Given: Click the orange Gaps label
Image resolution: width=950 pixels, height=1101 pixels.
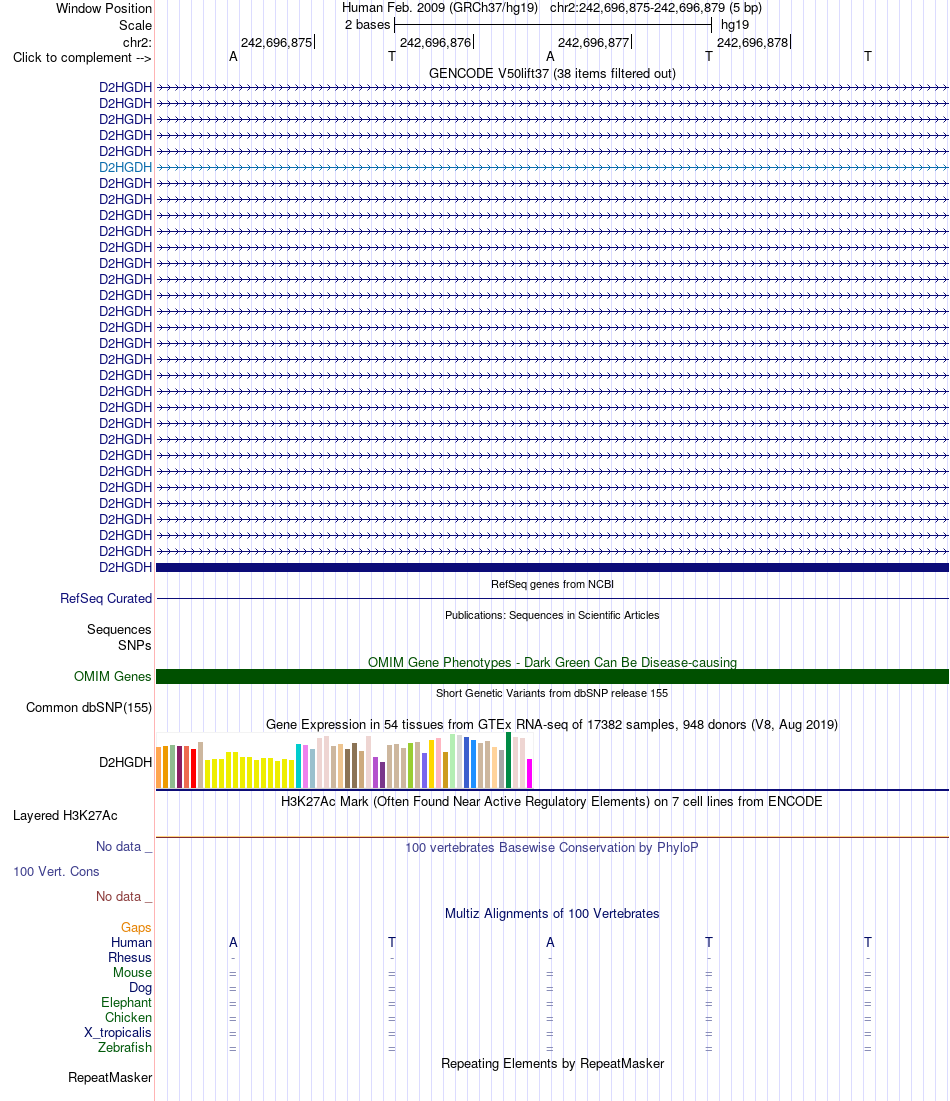Looking at the screenshot, I should [x=136, y=928].
